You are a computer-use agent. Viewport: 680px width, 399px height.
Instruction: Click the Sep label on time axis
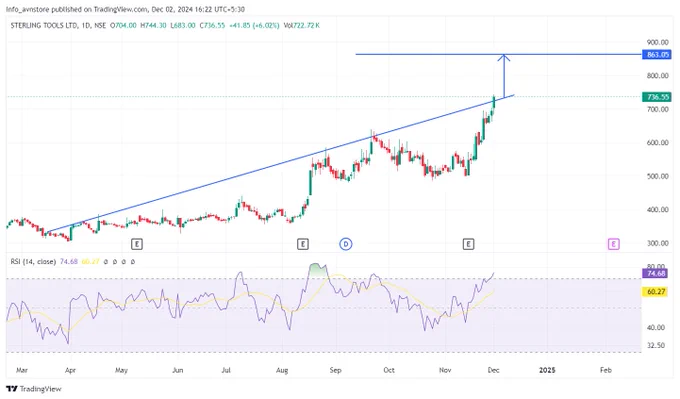336,370
